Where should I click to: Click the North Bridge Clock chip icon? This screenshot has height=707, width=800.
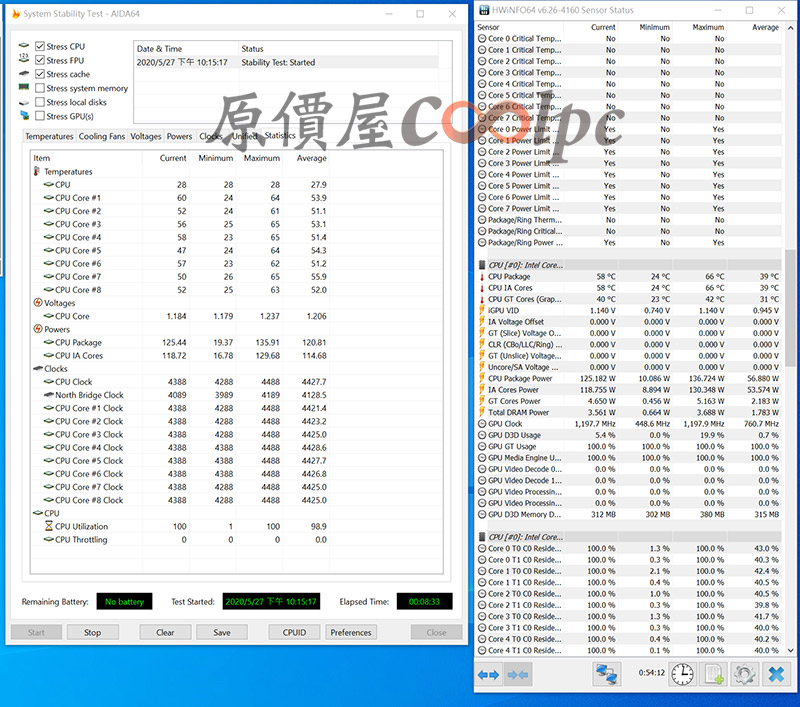click(49, 394)
